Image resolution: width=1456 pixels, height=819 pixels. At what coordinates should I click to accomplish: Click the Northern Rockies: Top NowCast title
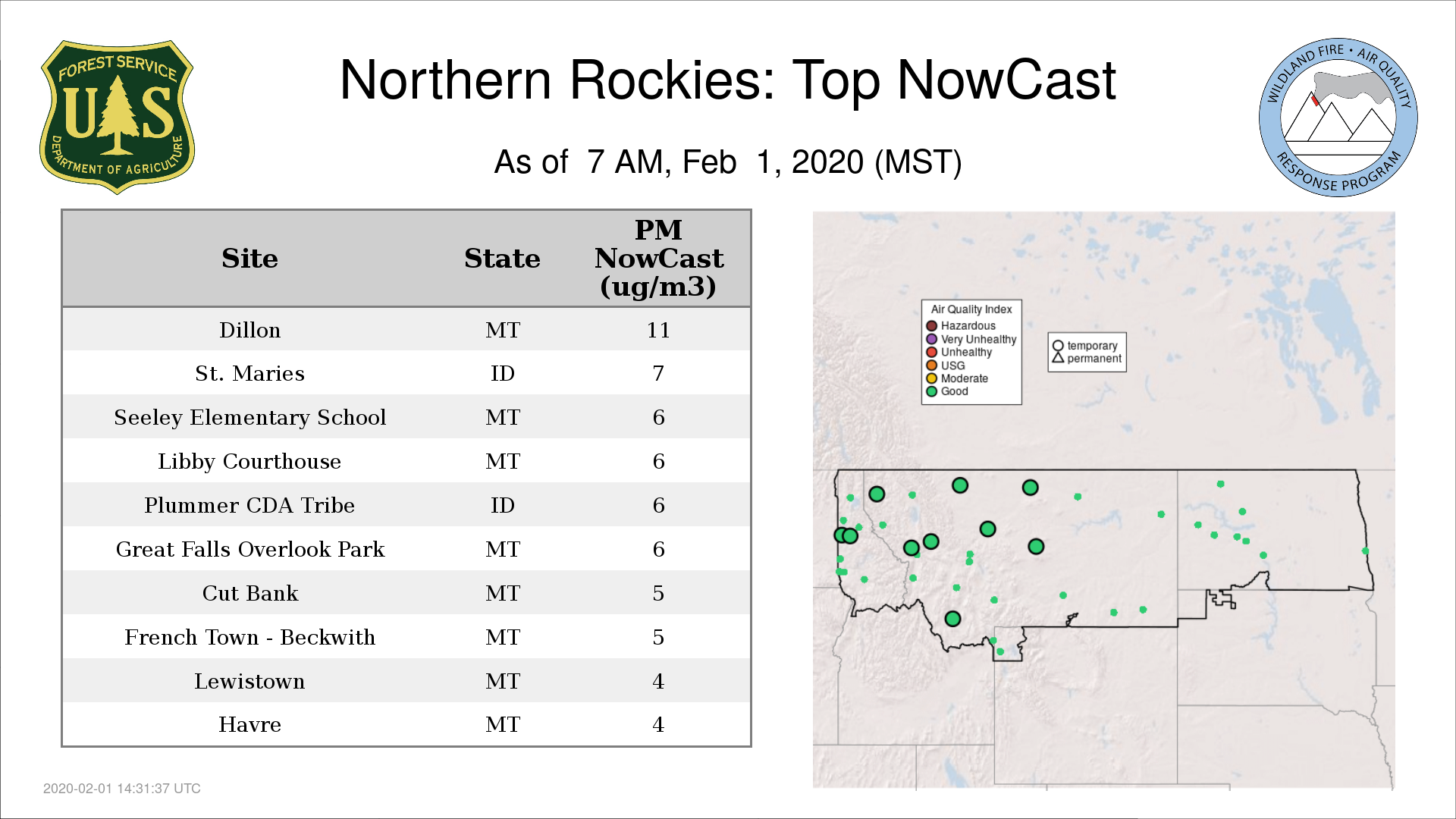click(x=727, y=80)
